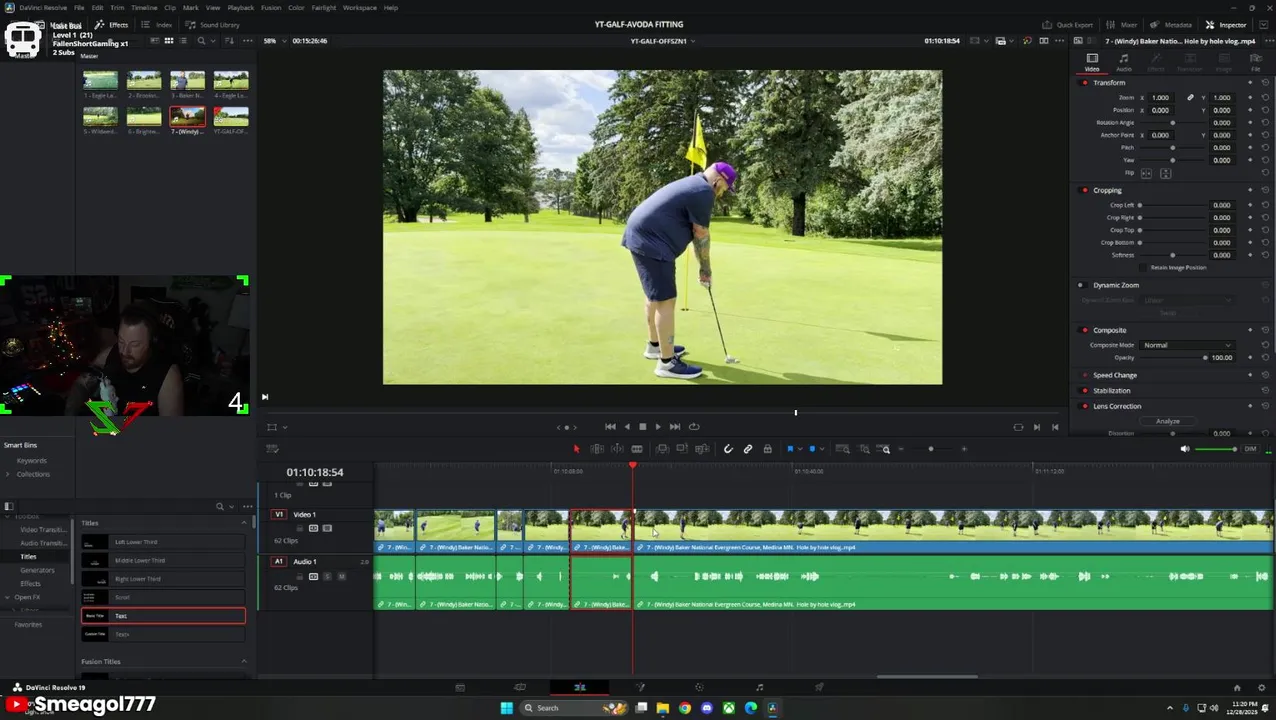Jump to first frame transport button
Image resolution: width=1276 pixels, height=720 pixels.
tap(610, 427)
